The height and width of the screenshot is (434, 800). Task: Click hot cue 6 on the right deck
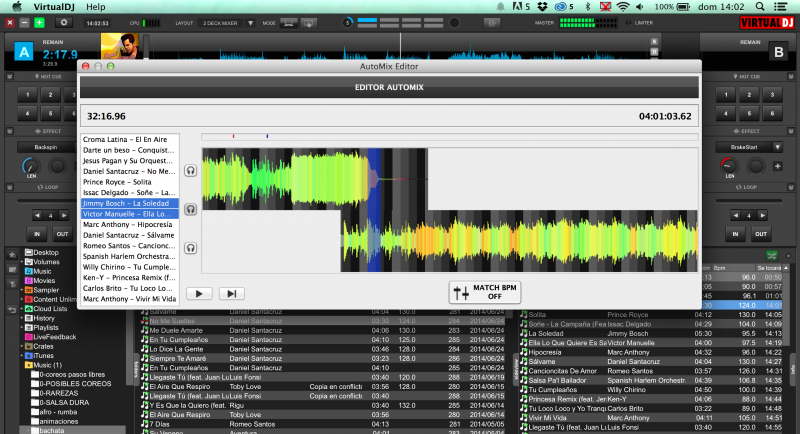point(772,113)
